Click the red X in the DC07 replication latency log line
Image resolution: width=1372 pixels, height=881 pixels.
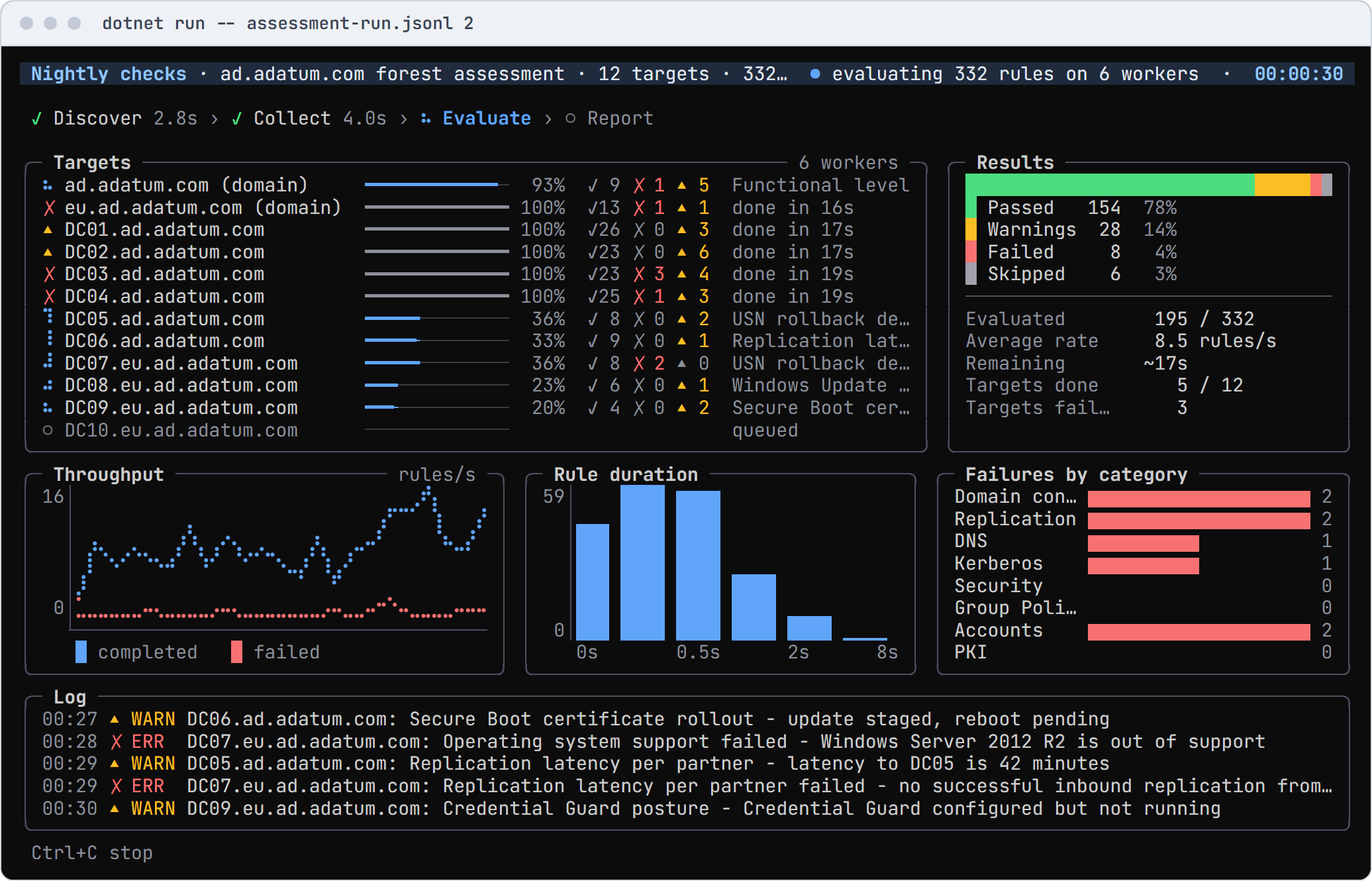(x=115, y=786)
